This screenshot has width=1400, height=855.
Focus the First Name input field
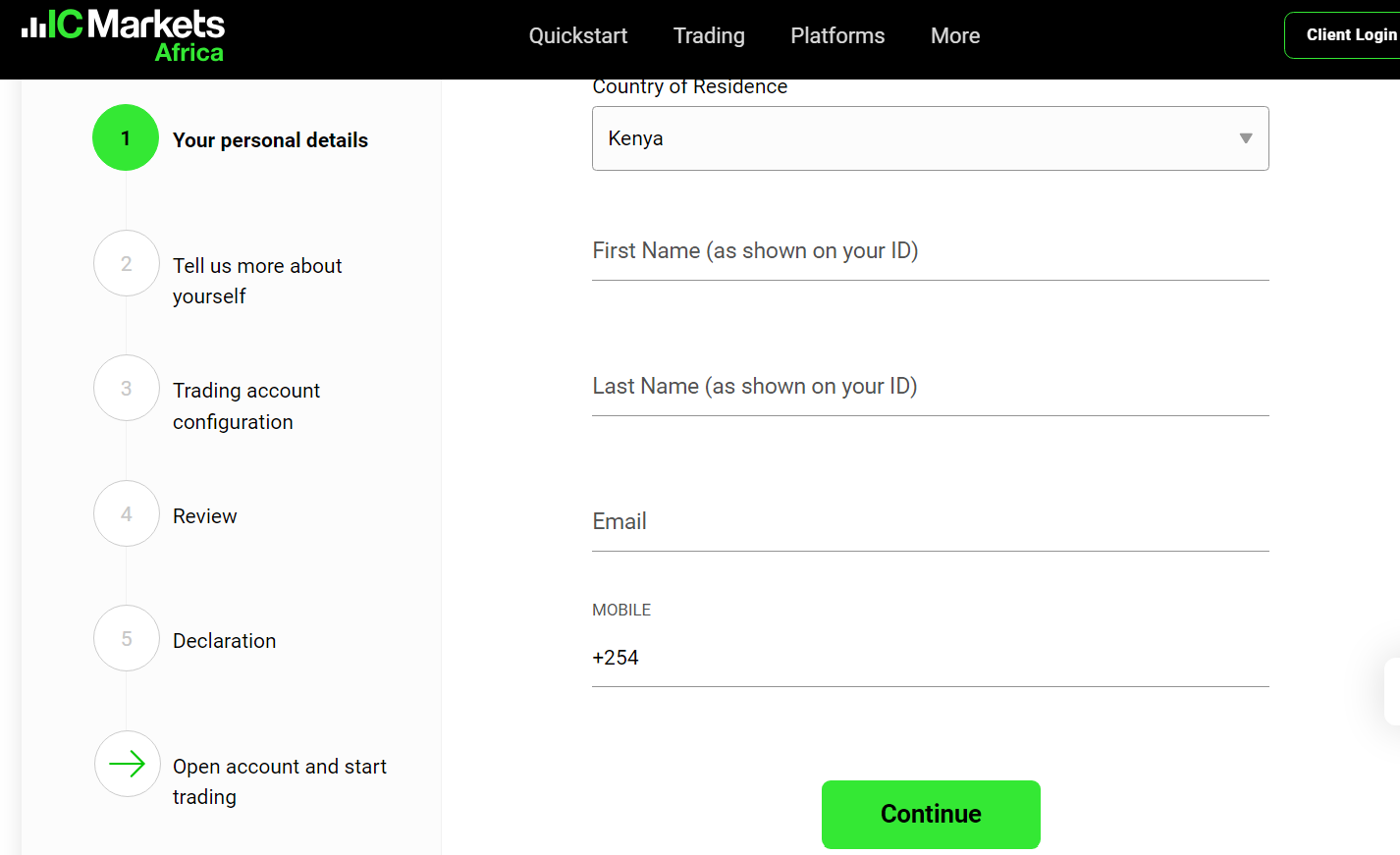(930, 252)
